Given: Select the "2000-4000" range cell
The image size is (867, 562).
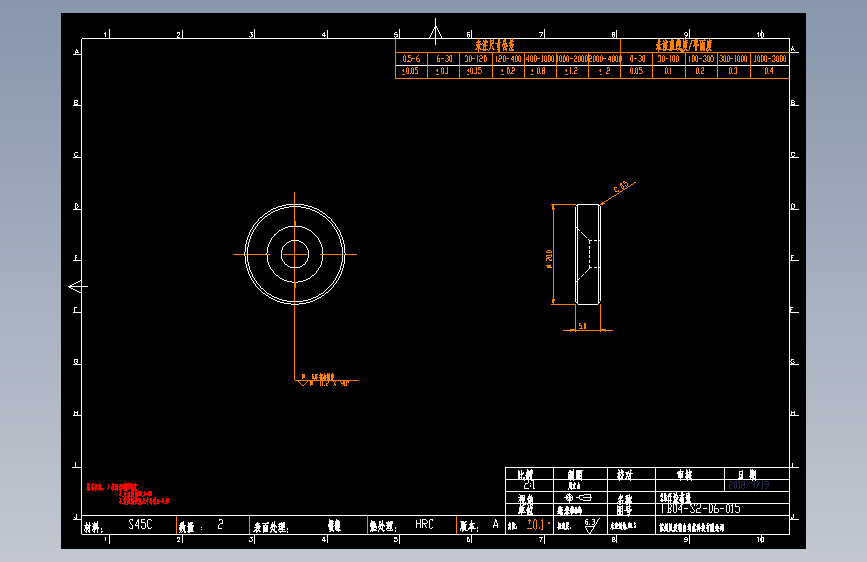Looking at the screenshot, I should click(604, 59).
